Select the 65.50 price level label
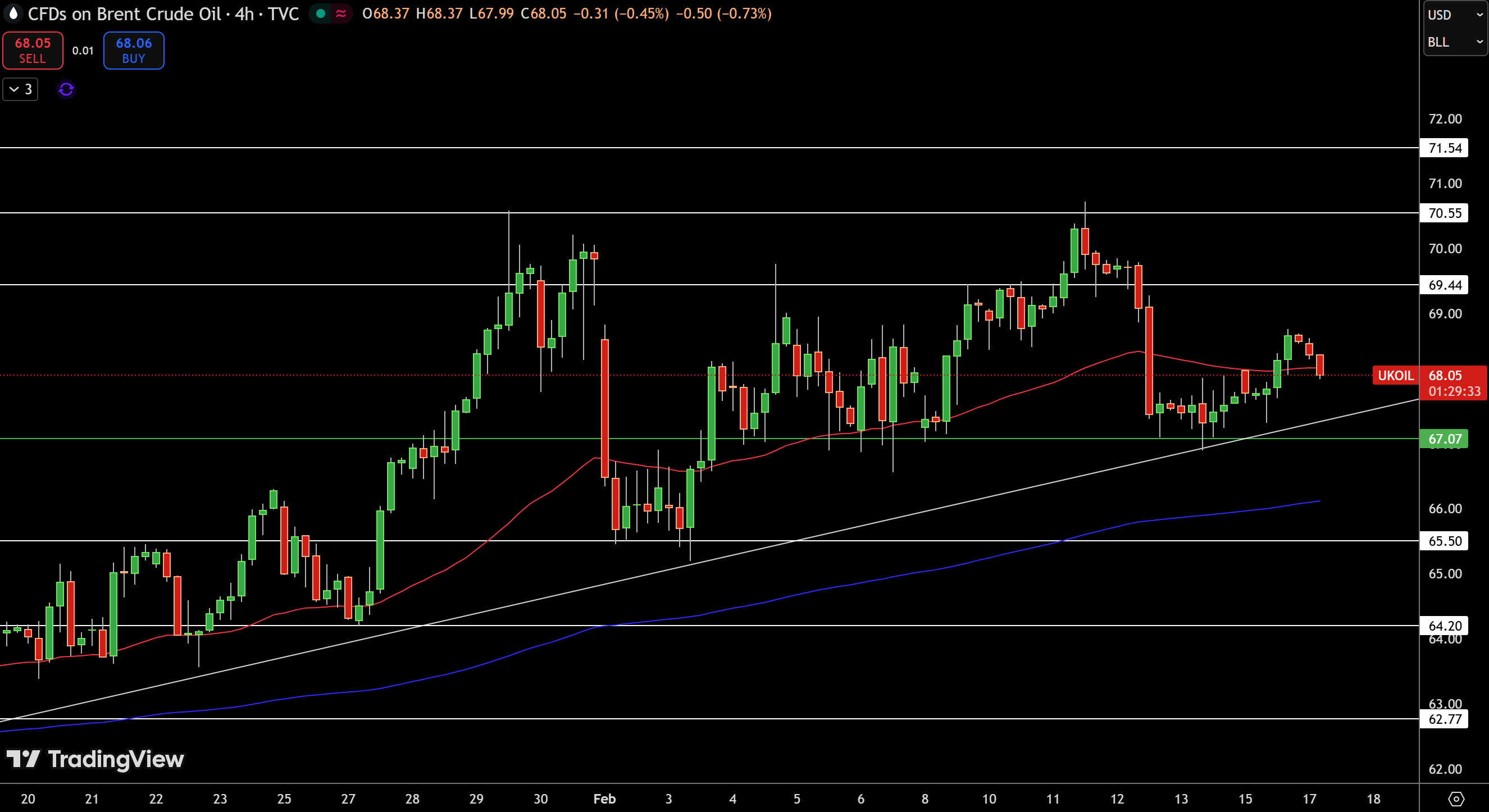This screenshot has width=1489, height=812. click(1445, 541)
